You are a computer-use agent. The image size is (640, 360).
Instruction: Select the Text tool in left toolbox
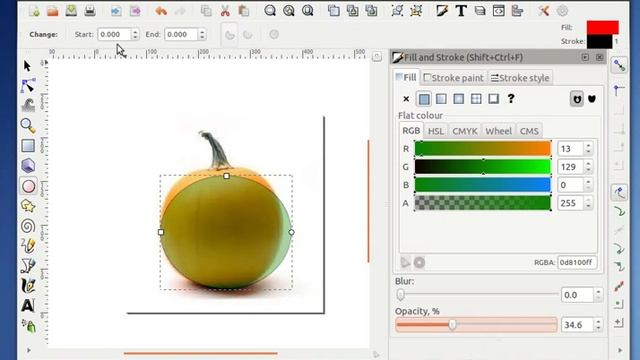pos(28,305)
